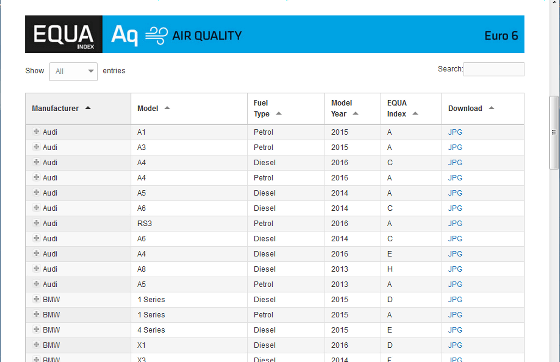
Task: Click plus icon for BMW X1
Action: pos(36,345)
